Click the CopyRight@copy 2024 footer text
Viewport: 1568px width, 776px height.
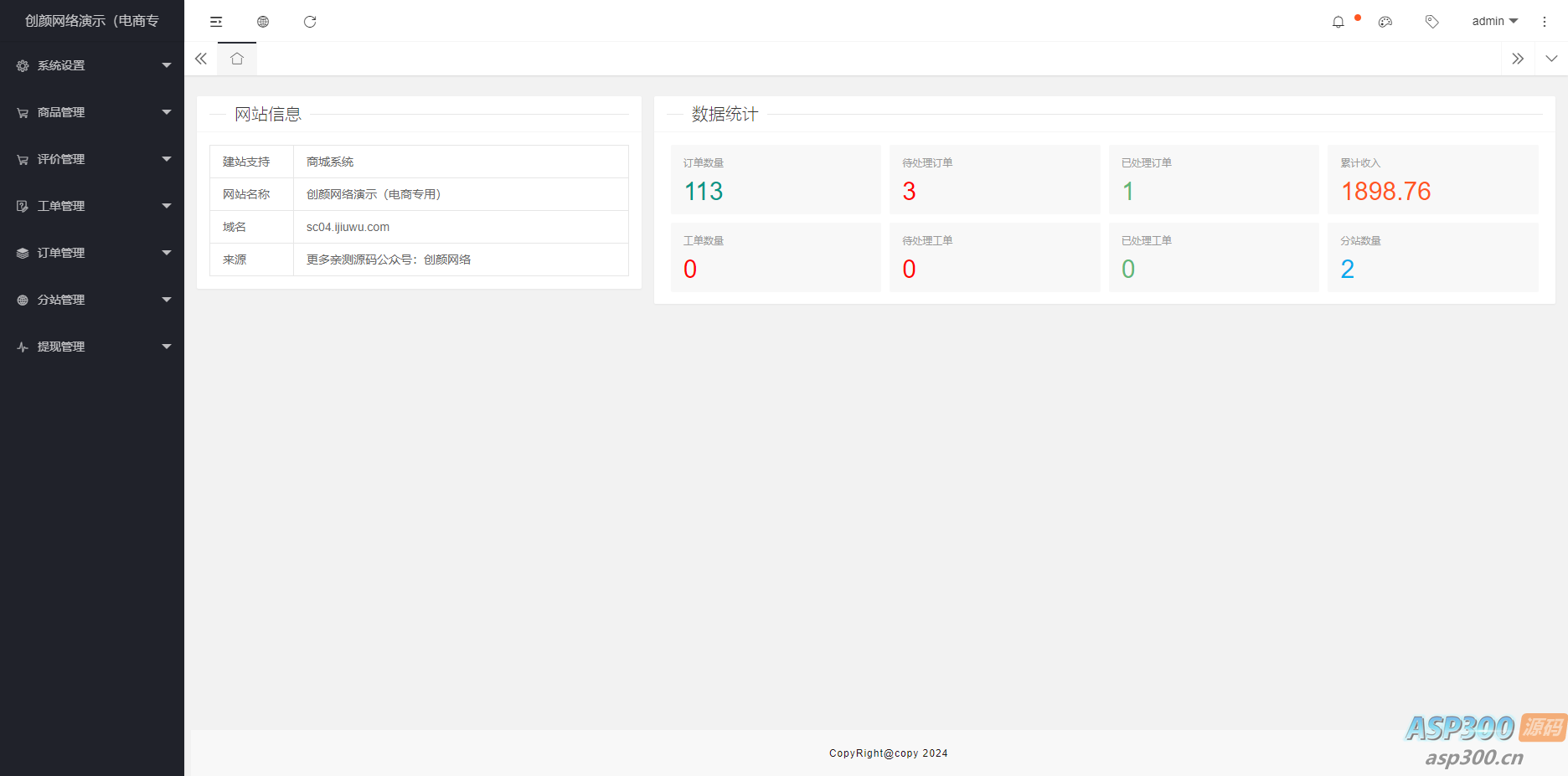(889, 753)
